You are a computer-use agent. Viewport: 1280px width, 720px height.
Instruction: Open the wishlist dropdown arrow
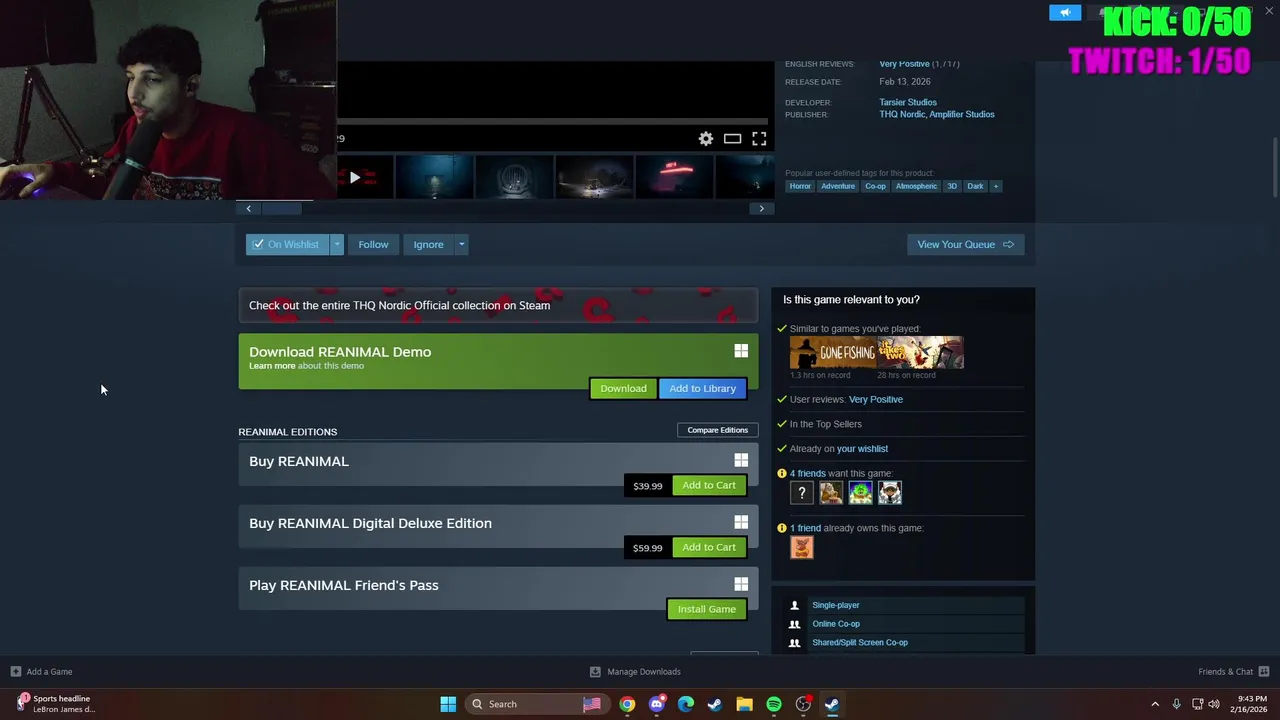337,244
